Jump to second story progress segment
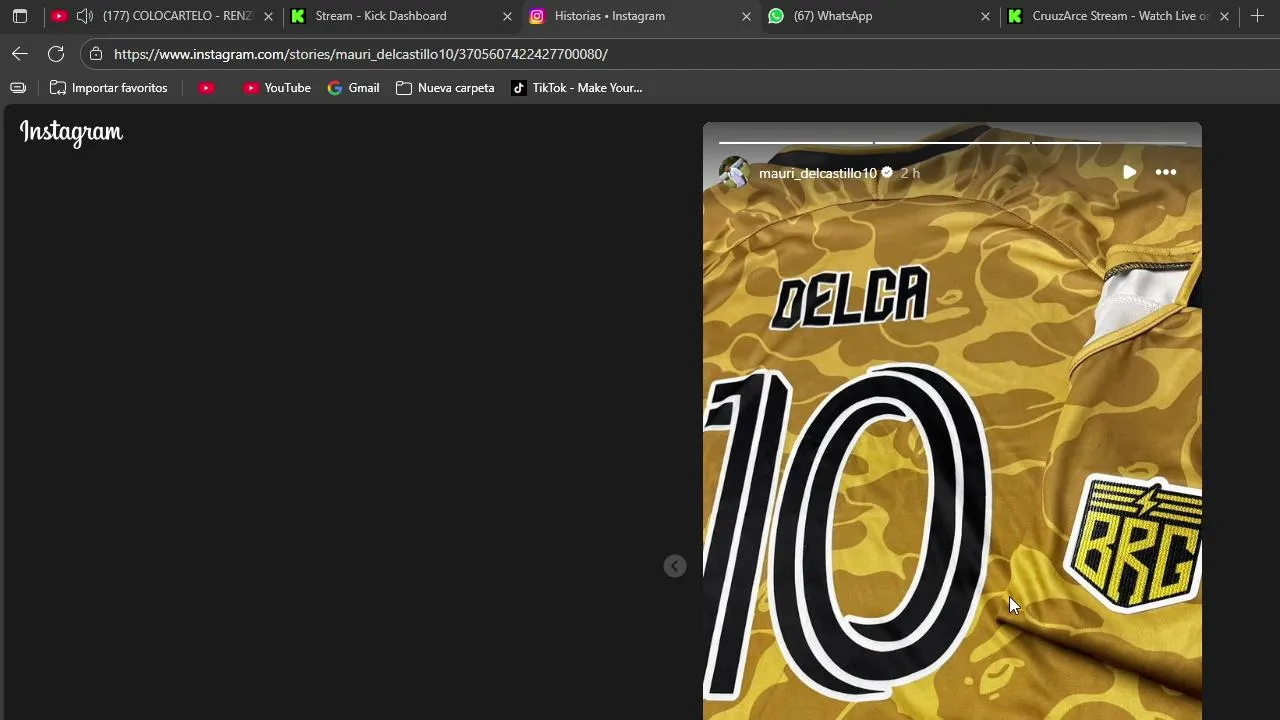Screen dimensions: 1280x720 click(953, 143)
